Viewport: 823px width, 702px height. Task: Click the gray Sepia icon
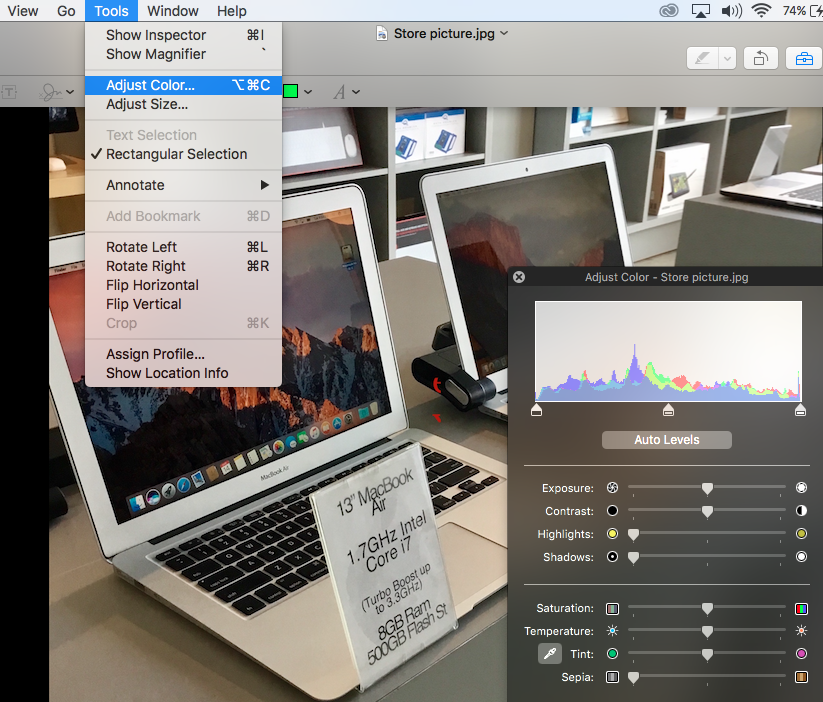pos(612,677)
